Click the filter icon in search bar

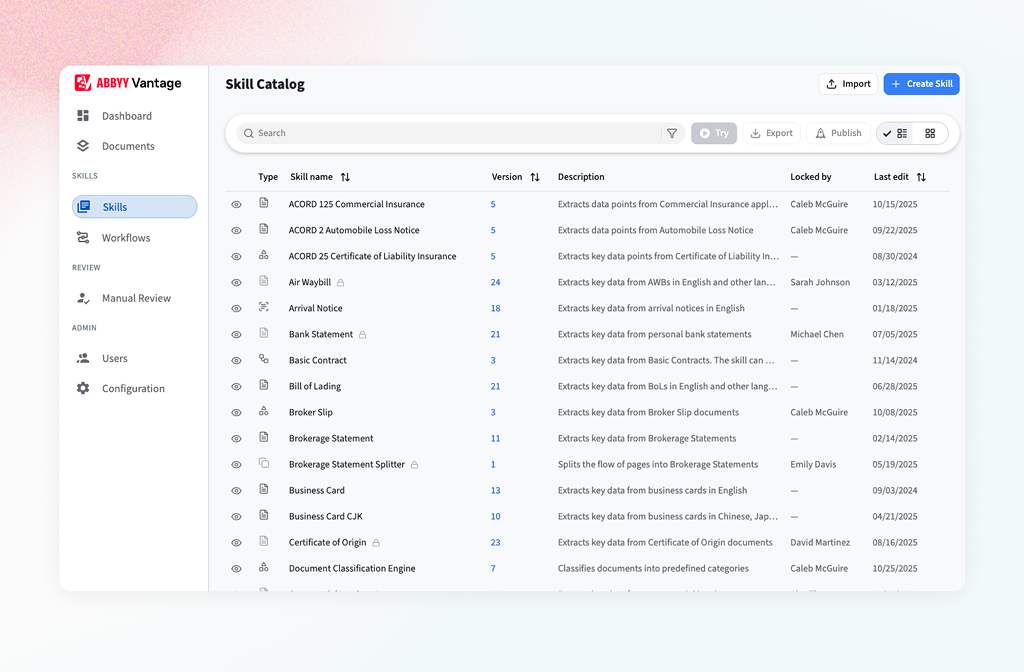point(672,133)
